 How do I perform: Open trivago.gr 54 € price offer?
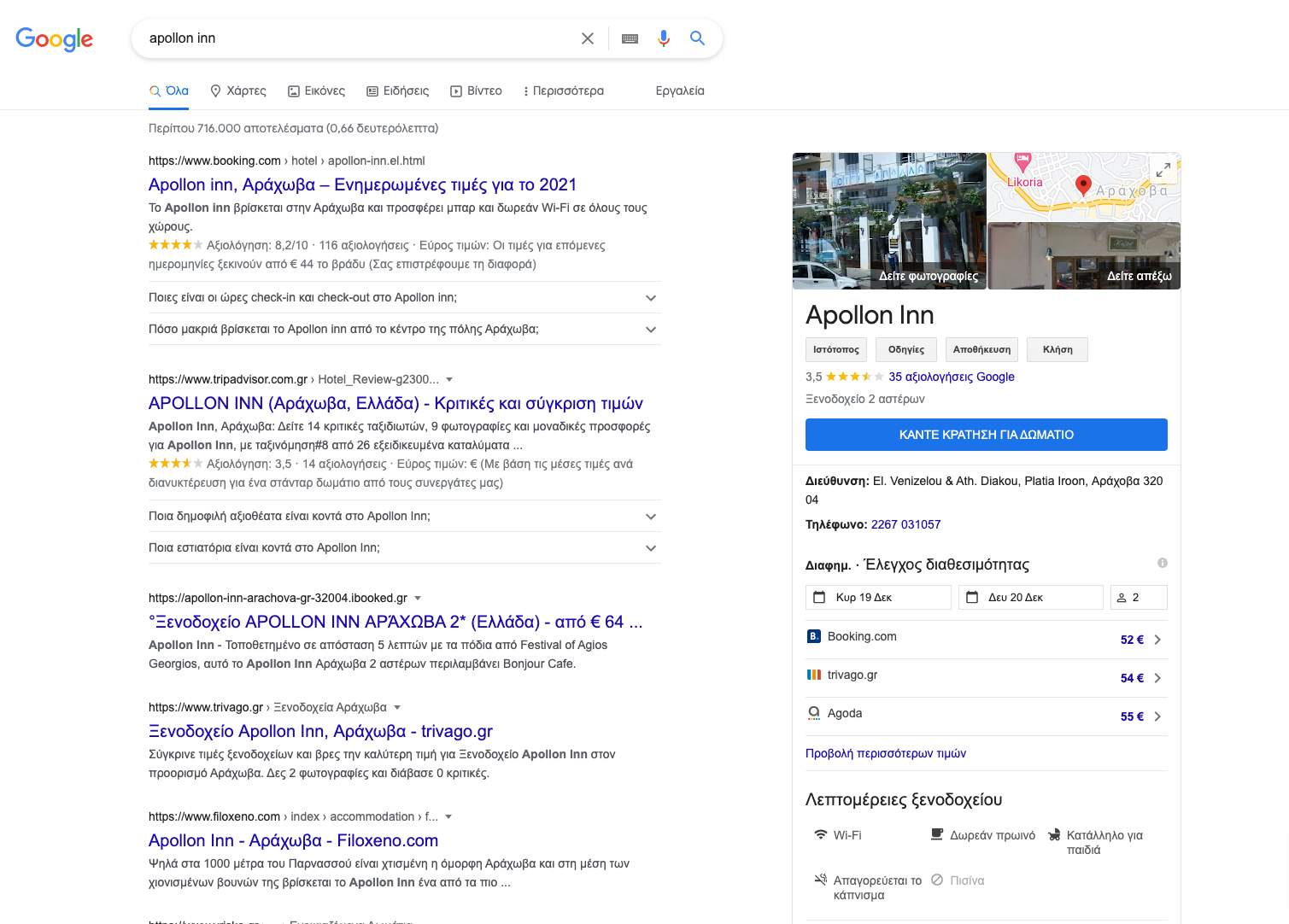coord(987,678)
